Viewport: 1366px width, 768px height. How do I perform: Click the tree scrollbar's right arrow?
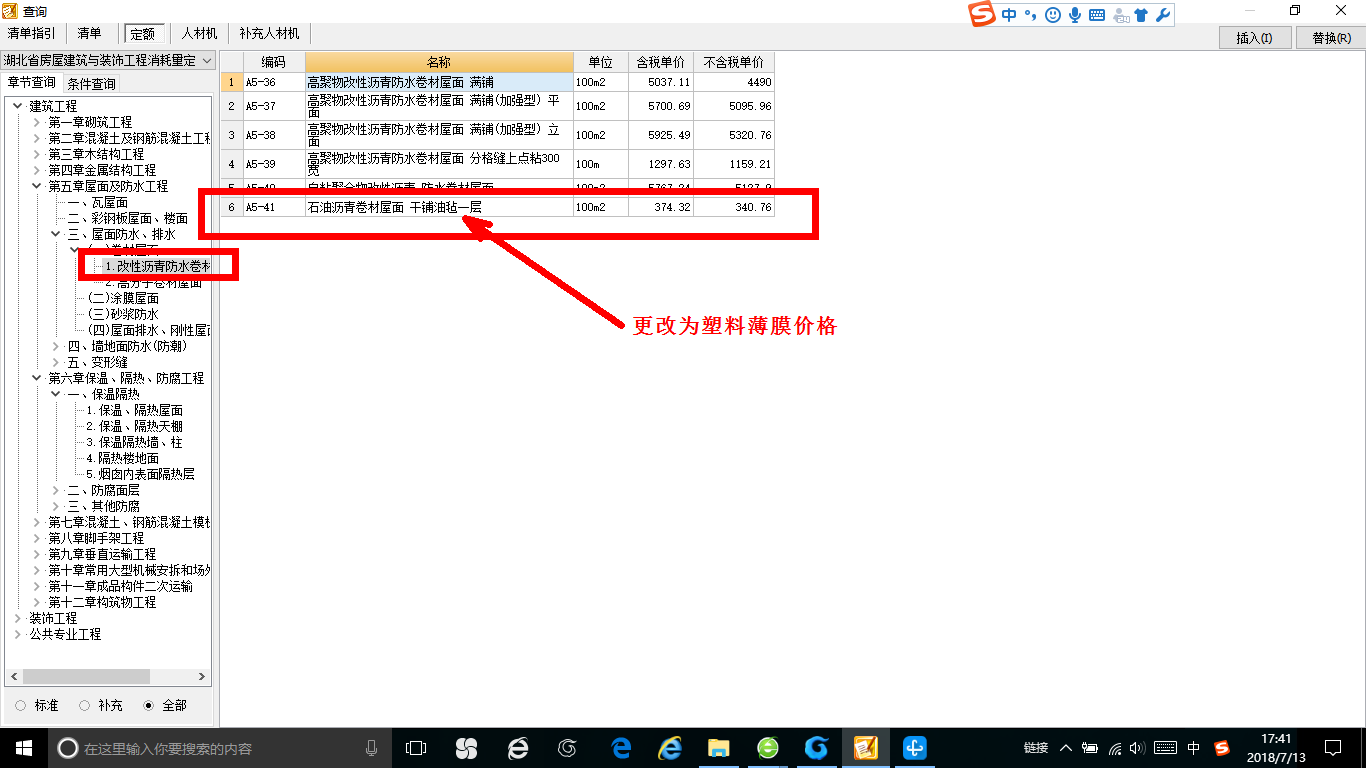pyautogui.click(x=203, y=677)
